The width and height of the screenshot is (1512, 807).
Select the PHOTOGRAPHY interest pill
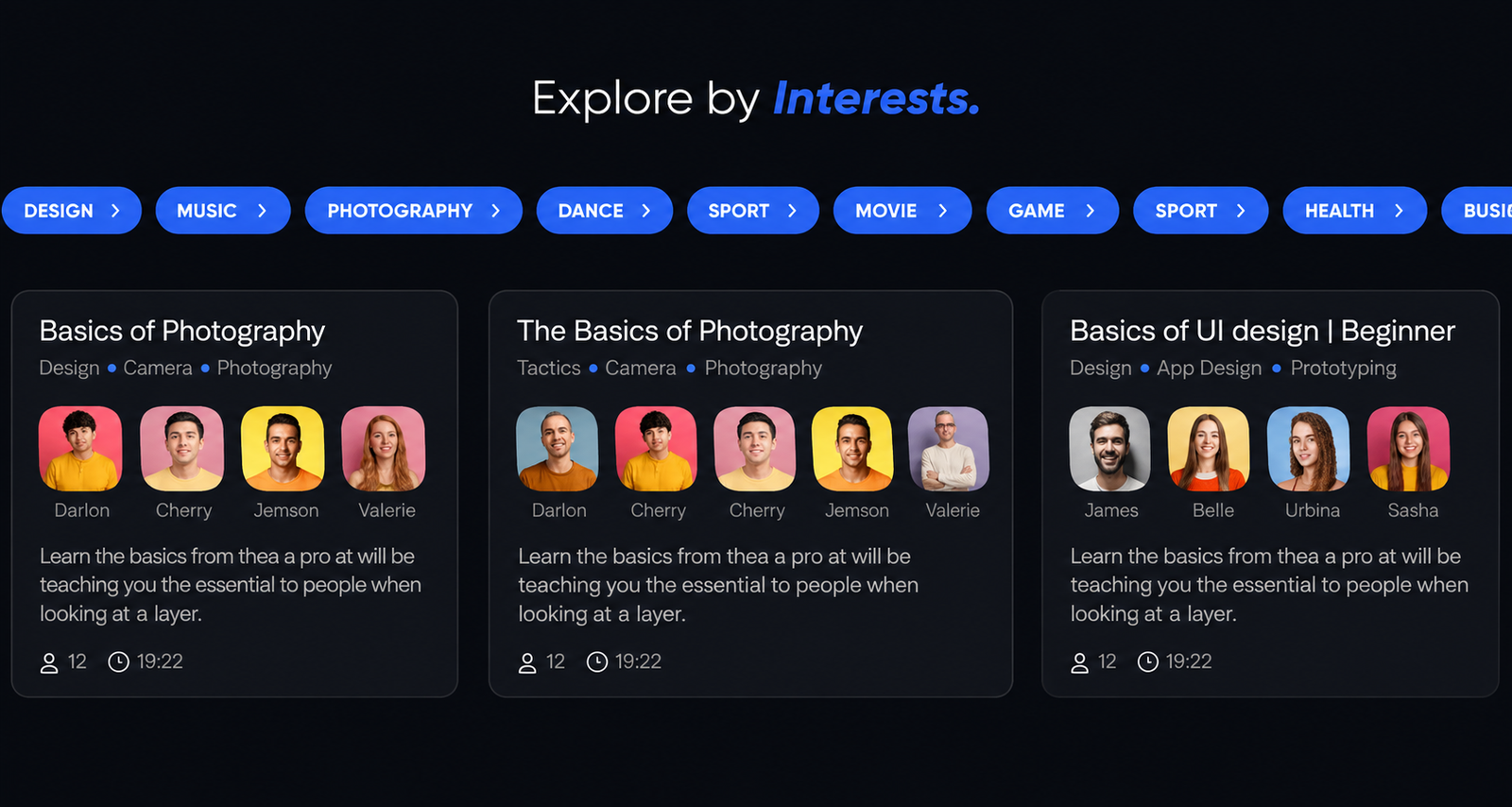pos(413,211)
